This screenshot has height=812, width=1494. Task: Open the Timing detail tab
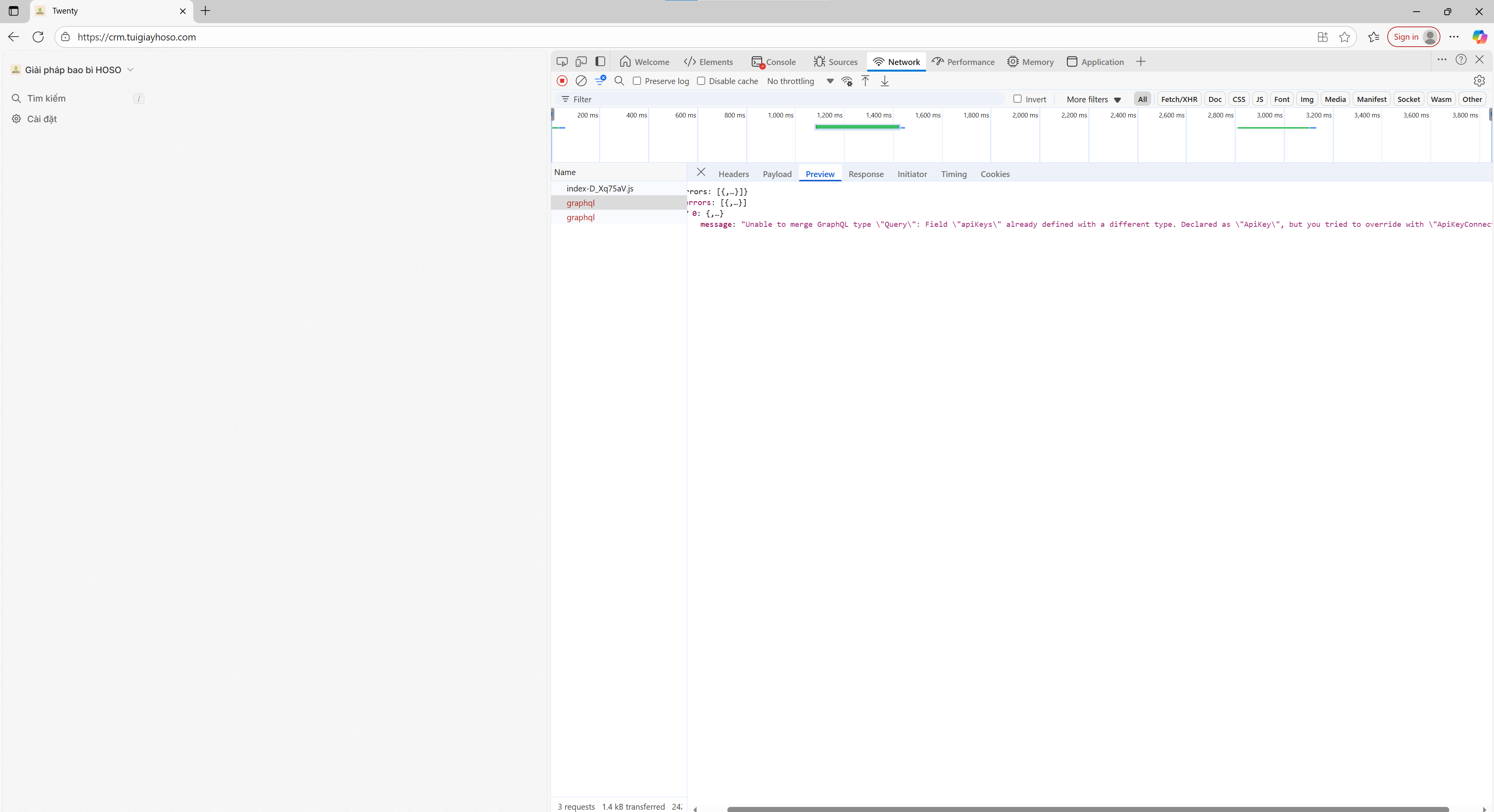[x=953, y=174]
